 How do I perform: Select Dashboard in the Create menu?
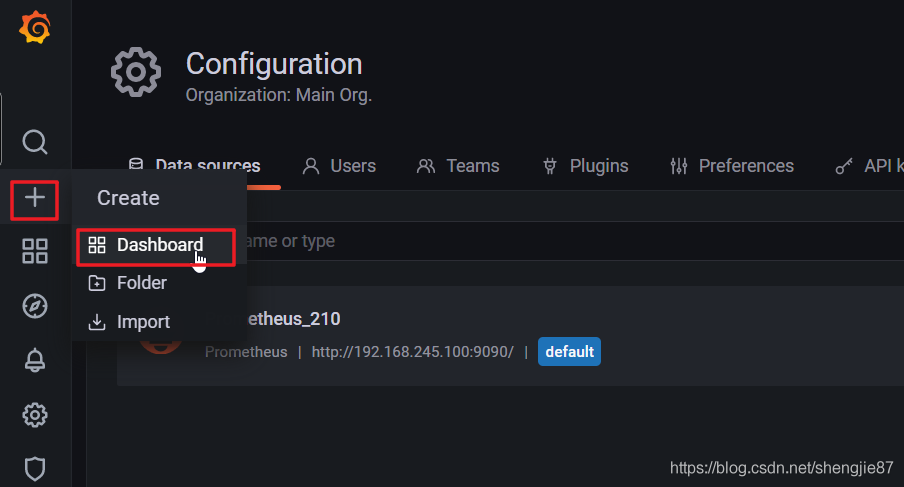click(x=156, y=246)
